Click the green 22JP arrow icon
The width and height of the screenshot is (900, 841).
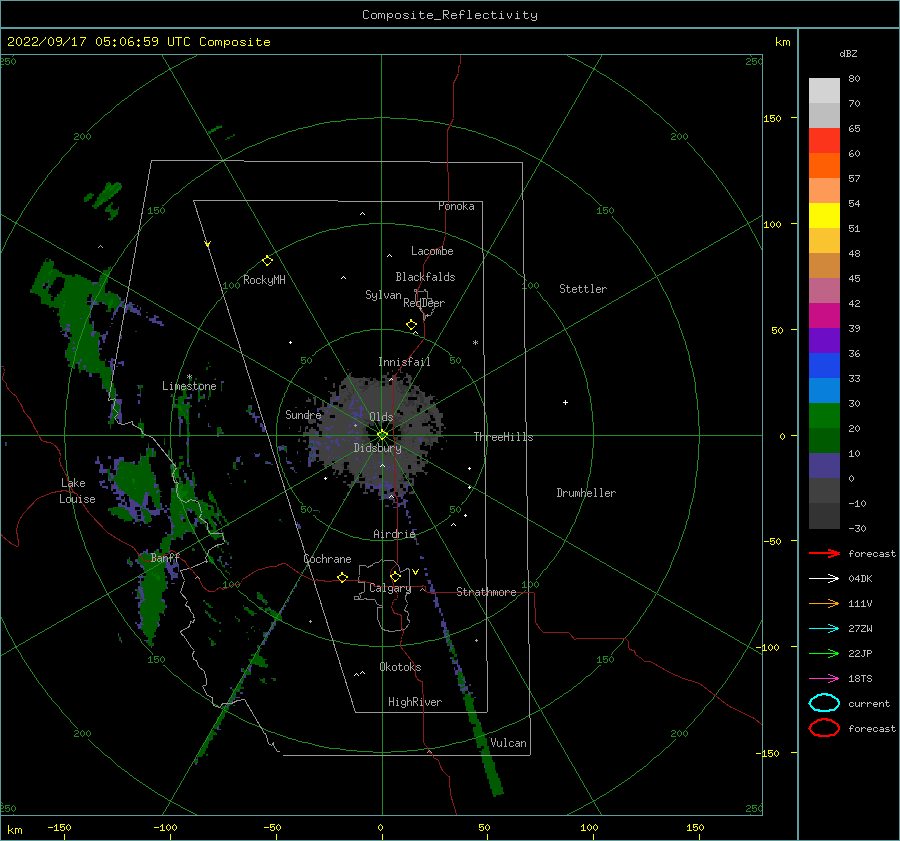pos(824,653)
